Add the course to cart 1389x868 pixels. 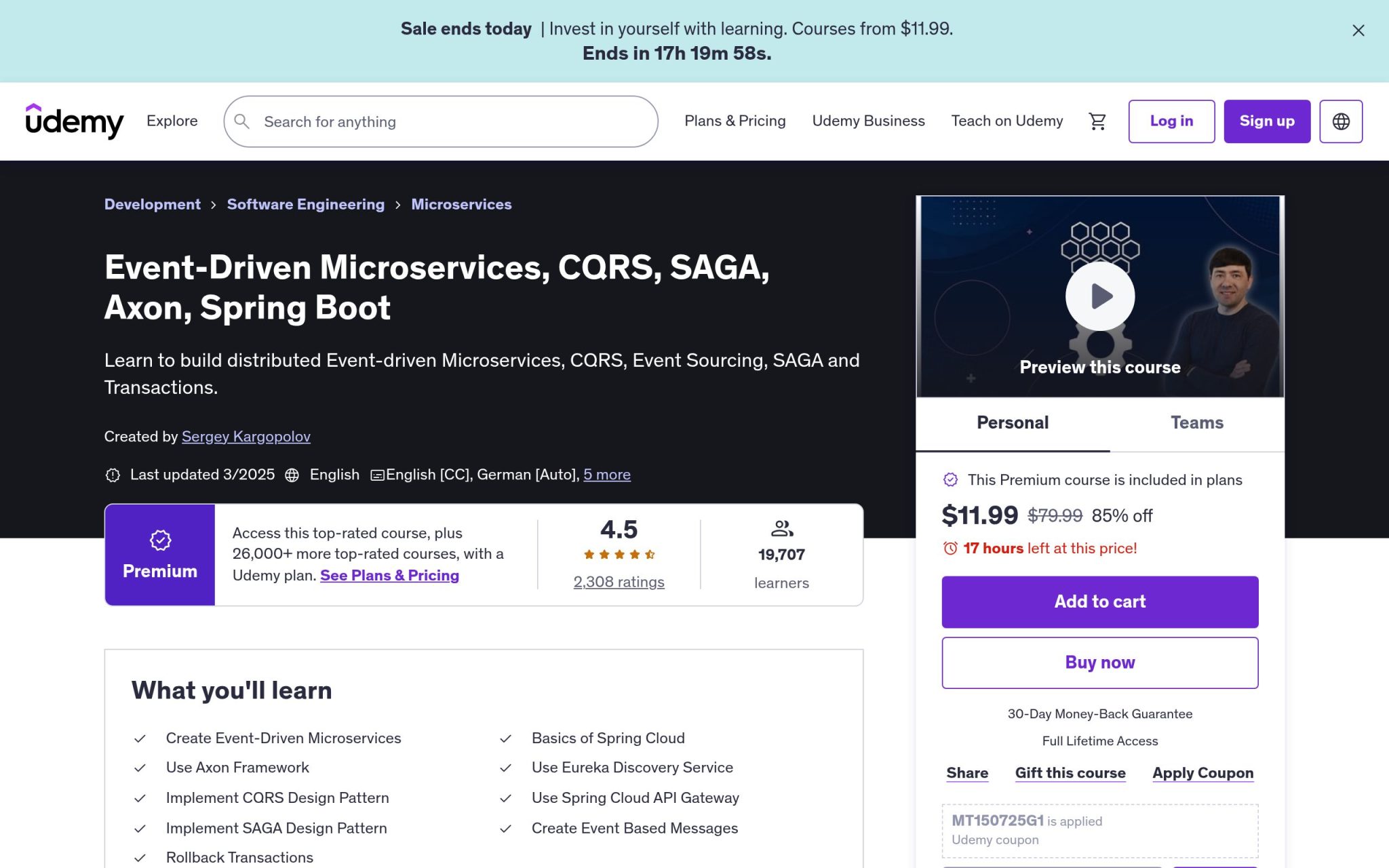1099,601
